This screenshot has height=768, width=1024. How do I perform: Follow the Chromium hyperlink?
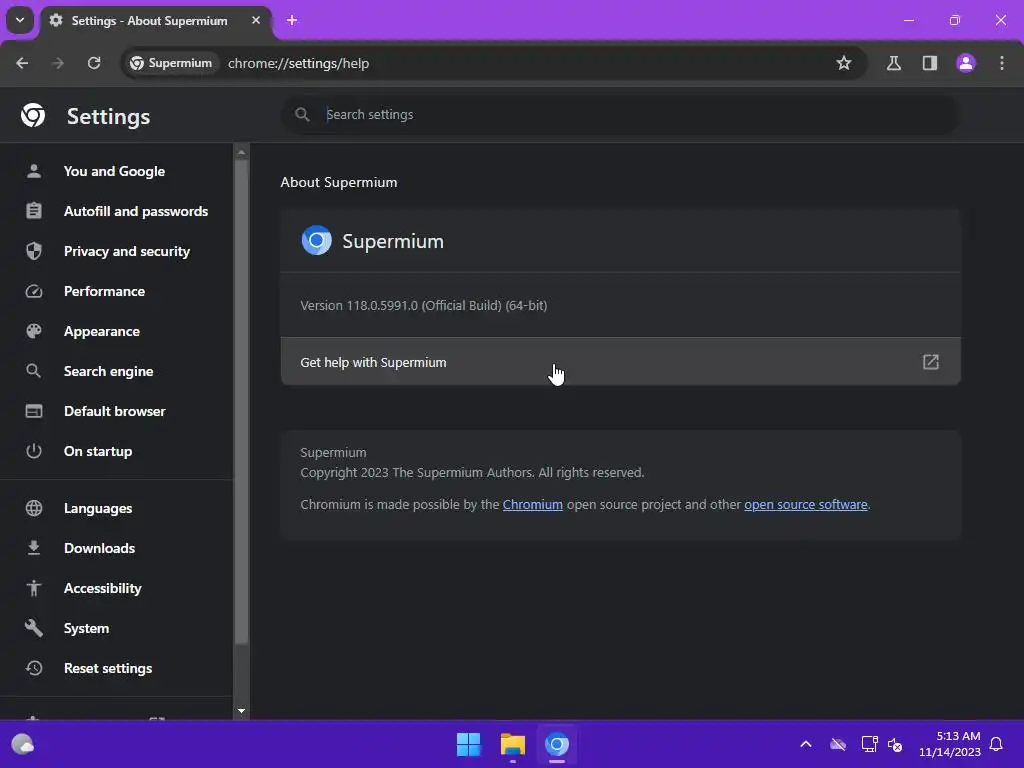pos(532,505)
